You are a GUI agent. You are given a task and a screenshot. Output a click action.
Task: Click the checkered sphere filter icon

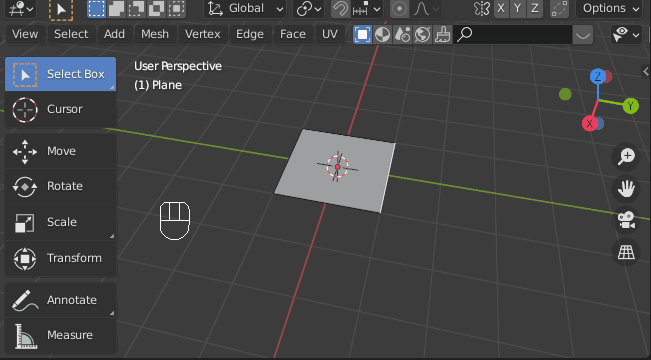click(382, 34)
